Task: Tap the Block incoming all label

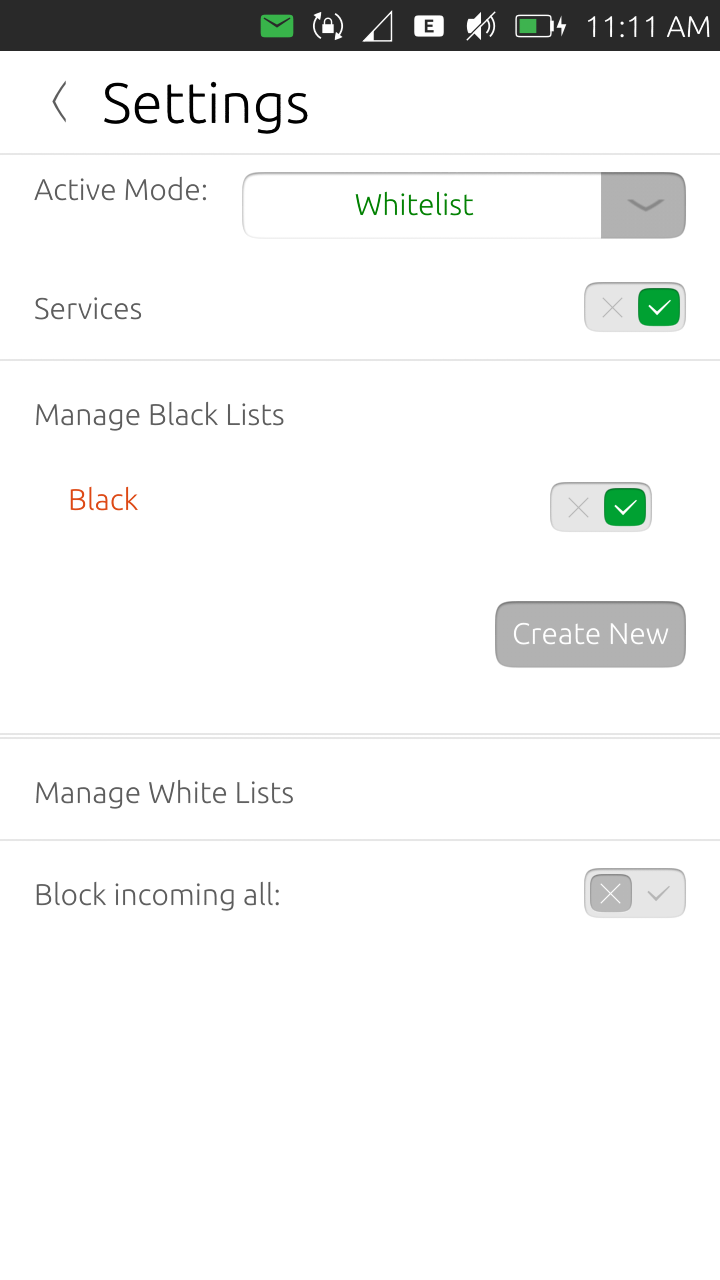Action: point(157,895)
